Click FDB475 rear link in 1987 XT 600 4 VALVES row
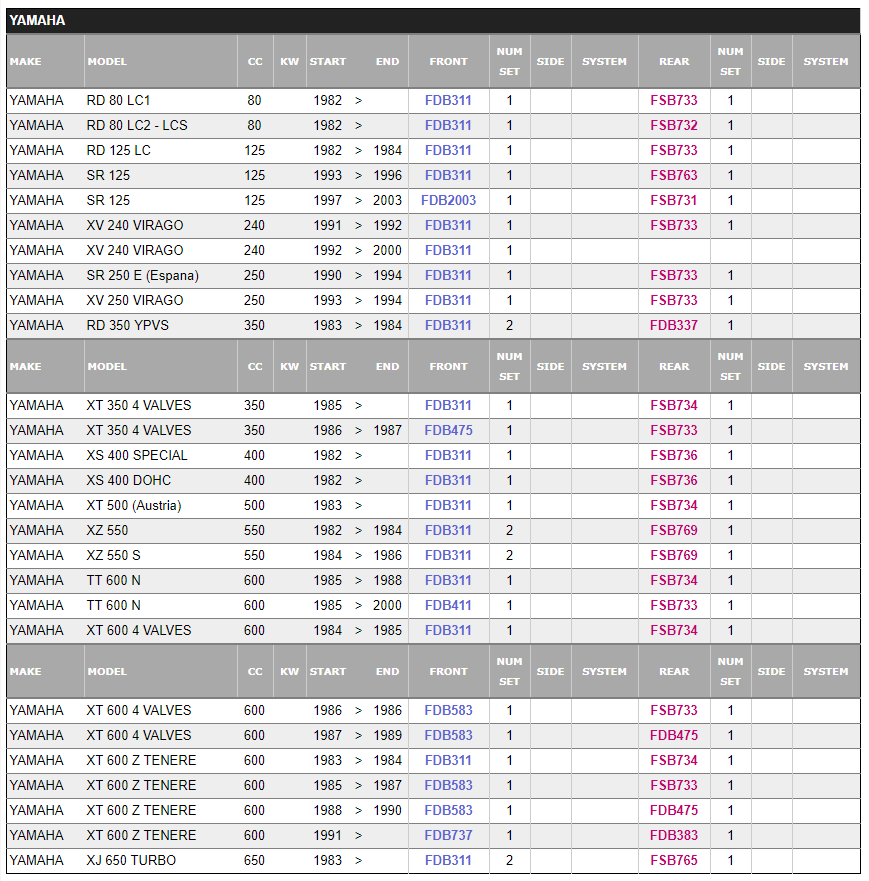 click(674, 735)
